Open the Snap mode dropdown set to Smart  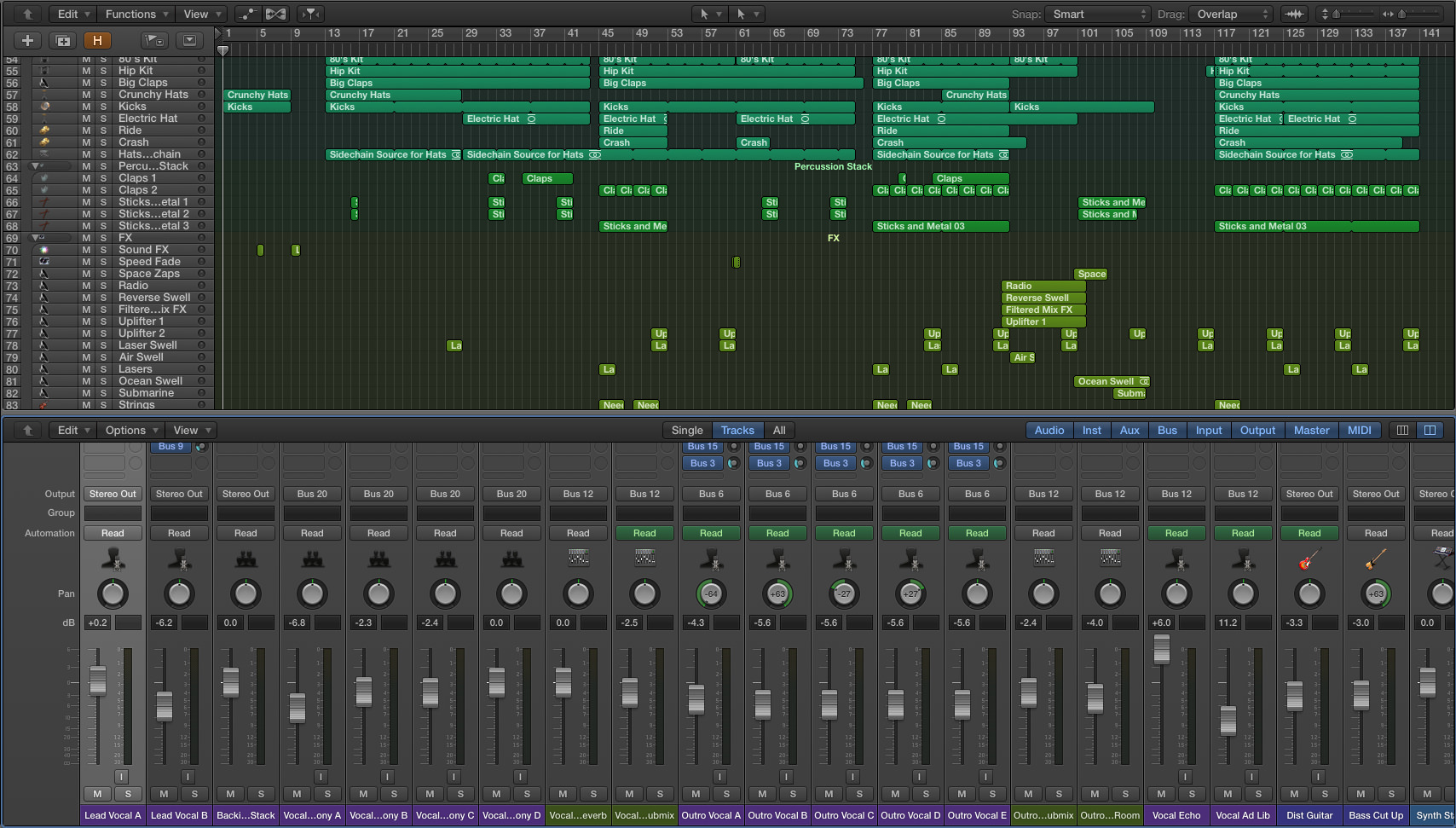1097,14
